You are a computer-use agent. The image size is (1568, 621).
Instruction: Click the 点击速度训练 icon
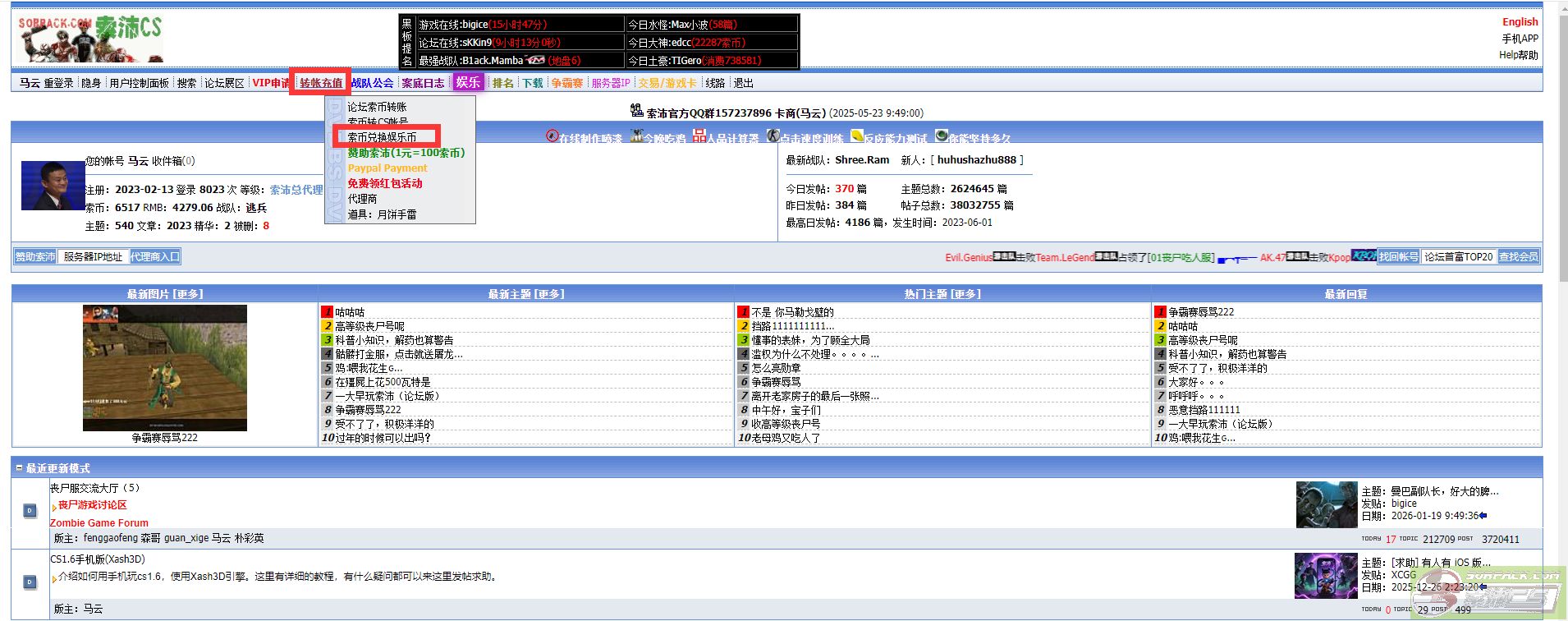[x=773, y=136]
